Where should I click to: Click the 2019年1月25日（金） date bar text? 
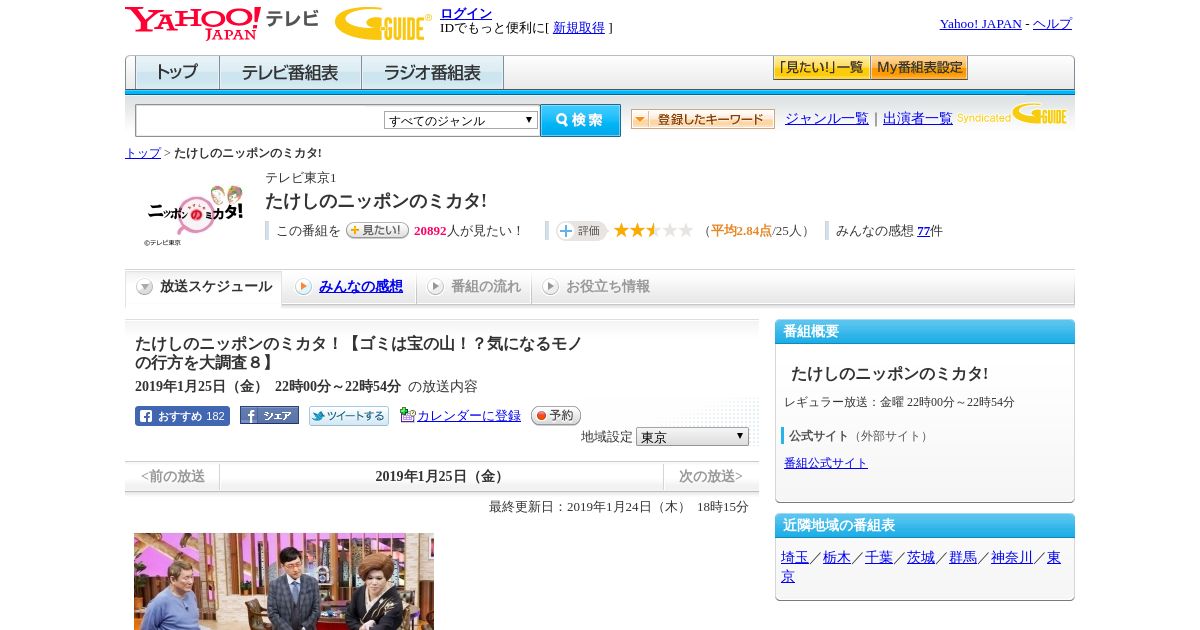pyautogui.click(x=441, y=476)
